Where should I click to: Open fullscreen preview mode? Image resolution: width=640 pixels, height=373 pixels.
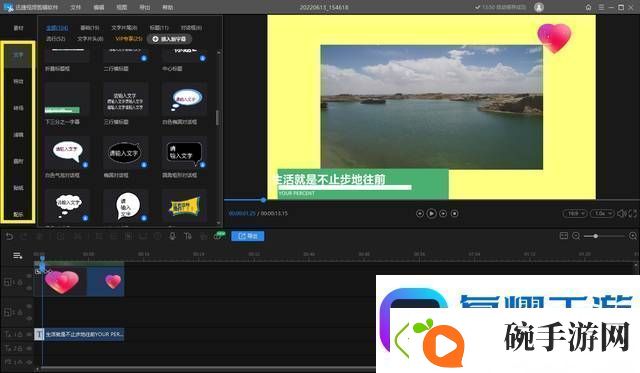pos(633,213)
